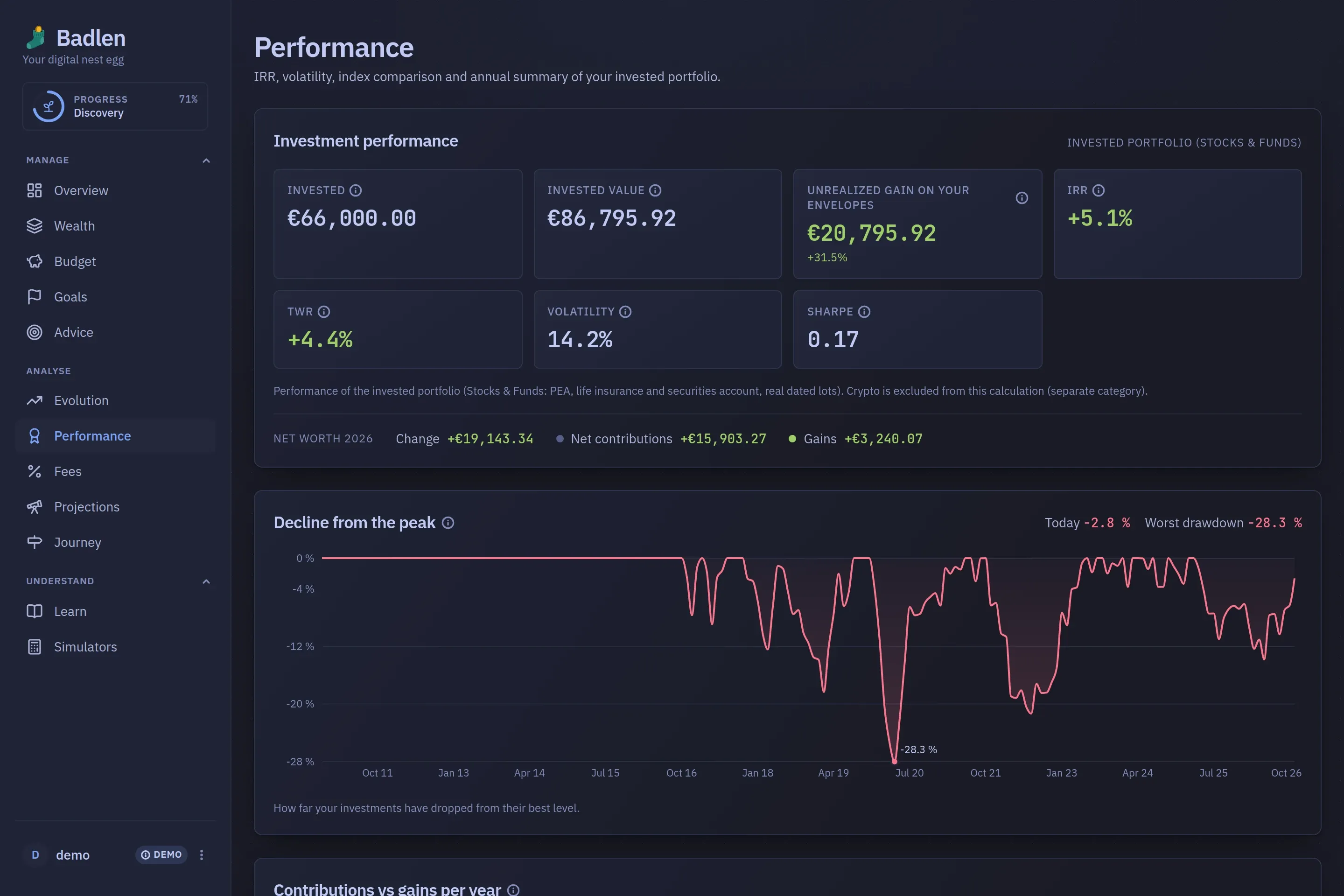Open the Learn page
Viewport: 1344px width, 896px height.
(x=115, y=611)
